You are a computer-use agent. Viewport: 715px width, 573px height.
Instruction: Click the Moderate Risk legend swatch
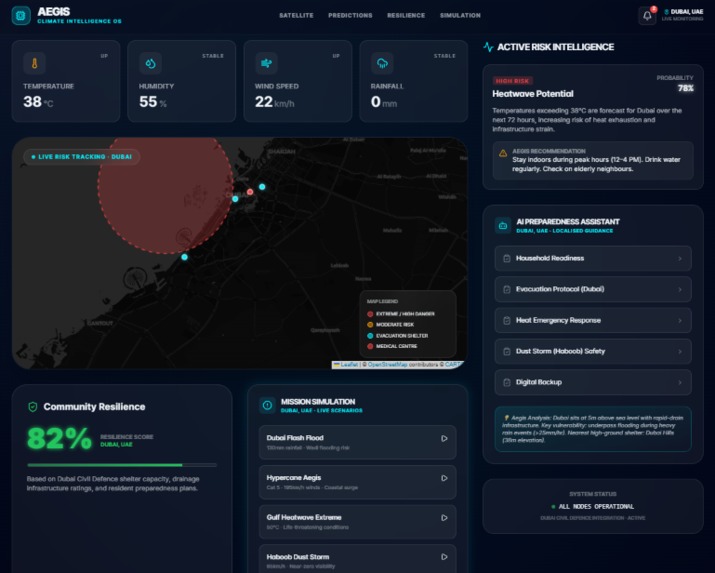pyautogui.click(x=370, y=325)
